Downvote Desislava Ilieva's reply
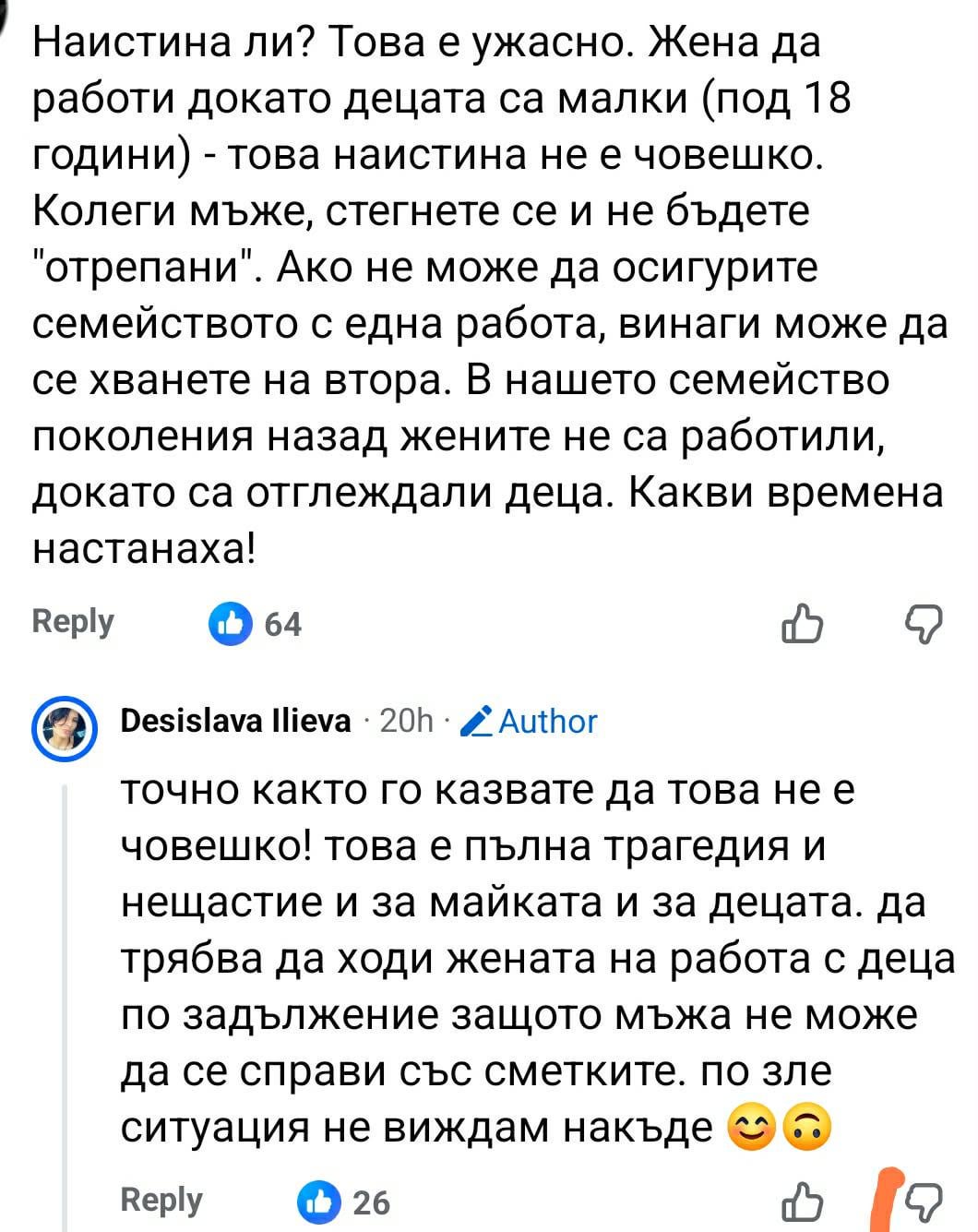Viewport: 978px width, 1232px height. (x=923, y=1201)
